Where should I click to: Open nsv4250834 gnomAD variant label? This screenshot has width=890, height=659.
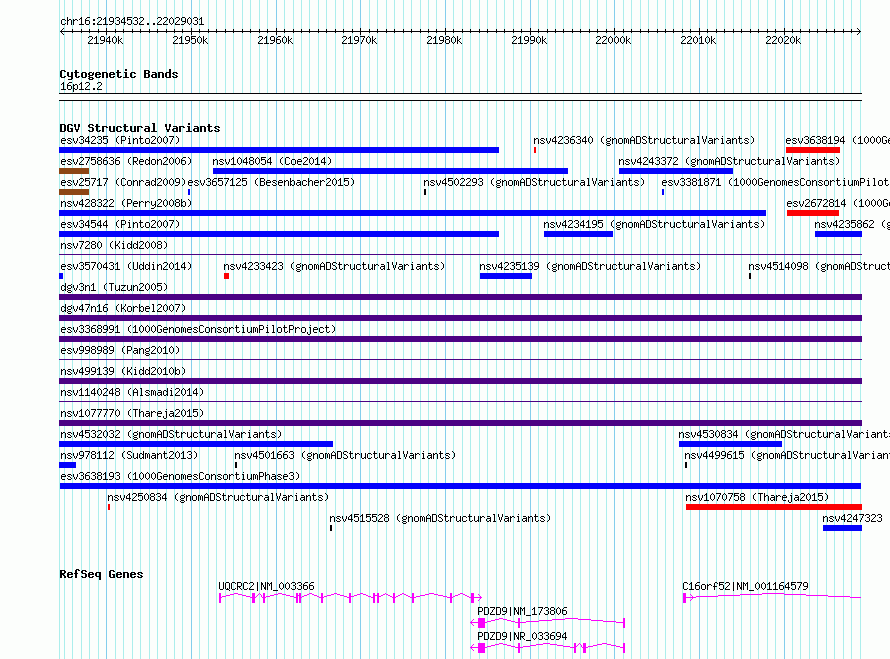tap(218, 497)
